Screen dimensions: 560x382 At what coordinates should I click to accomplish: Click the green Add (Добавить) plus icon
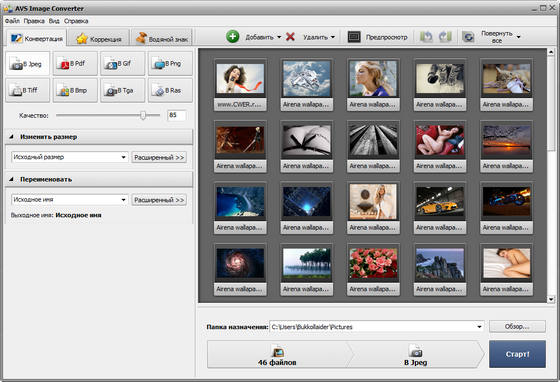232,36
